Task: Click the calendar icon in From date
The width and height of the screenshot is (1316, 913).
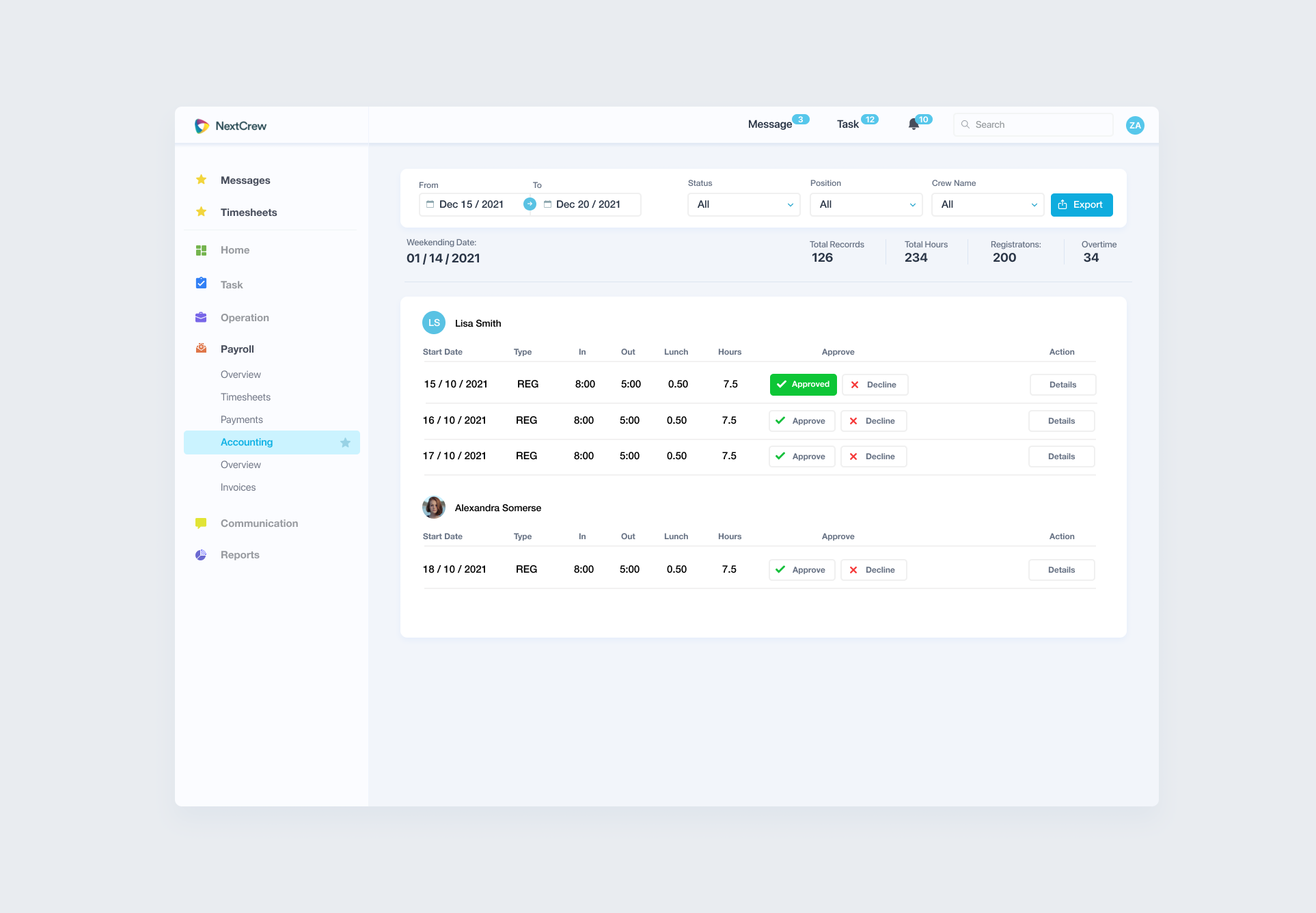Action: tap(430, 204)
